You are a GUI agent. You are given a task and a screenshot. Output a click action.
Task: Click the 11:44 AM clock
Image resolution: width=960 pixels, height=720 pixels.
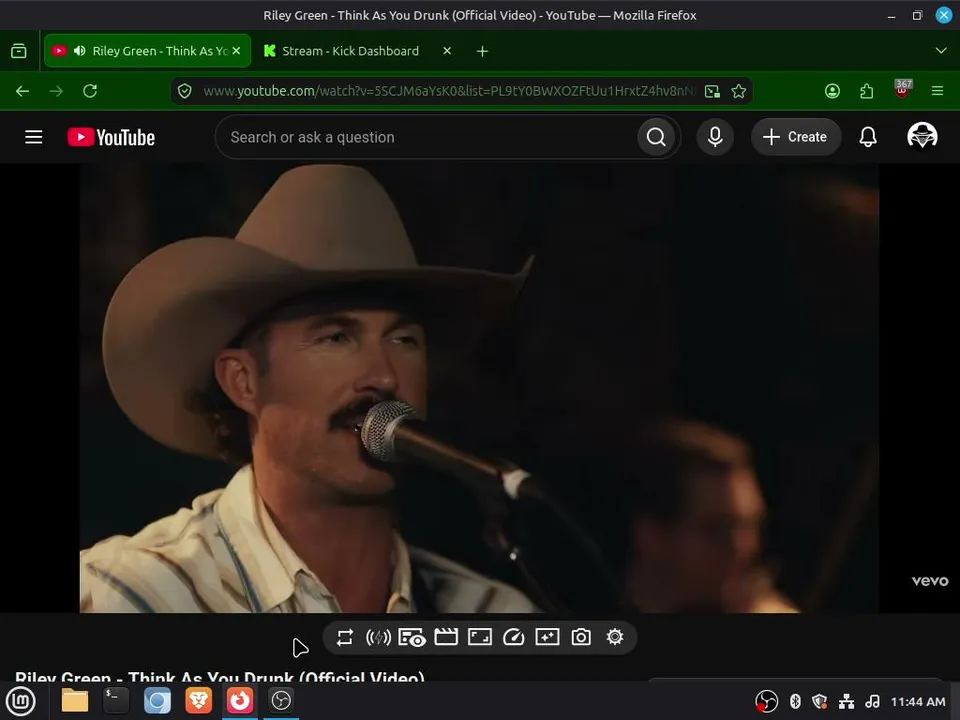click(918, 702)
